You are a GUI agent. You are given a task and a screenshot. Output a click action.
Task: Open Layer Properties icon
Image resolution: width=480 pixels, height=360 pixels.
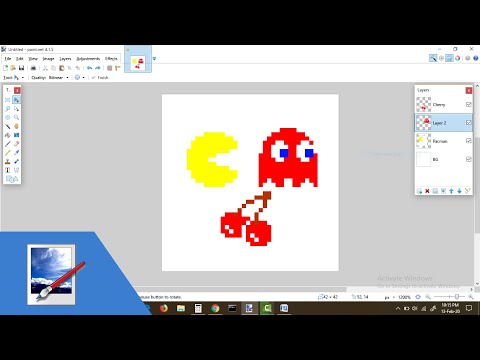tap(467, 191)
